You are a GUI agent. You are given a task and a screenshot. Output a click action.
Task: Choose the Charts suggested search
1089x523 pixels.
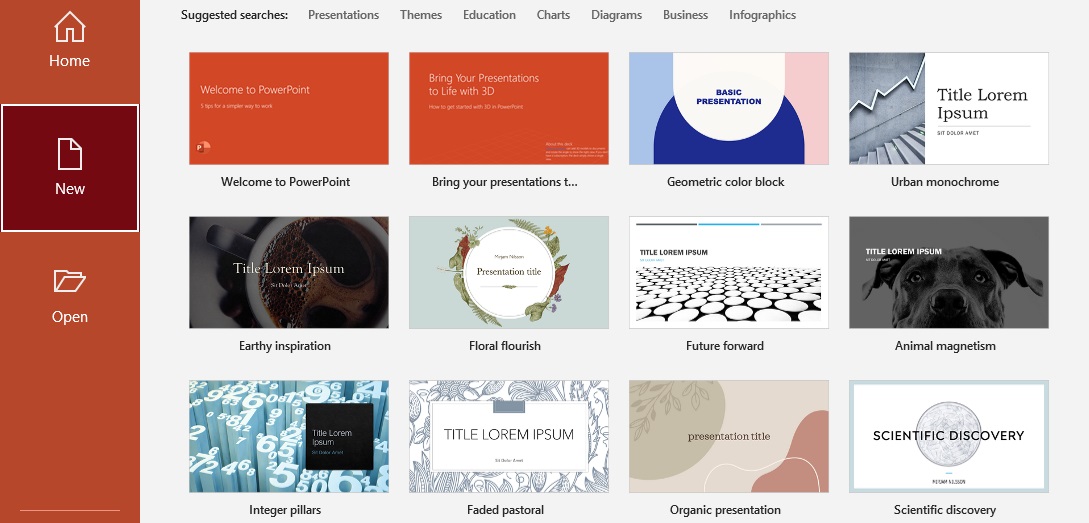coord(553,15)
